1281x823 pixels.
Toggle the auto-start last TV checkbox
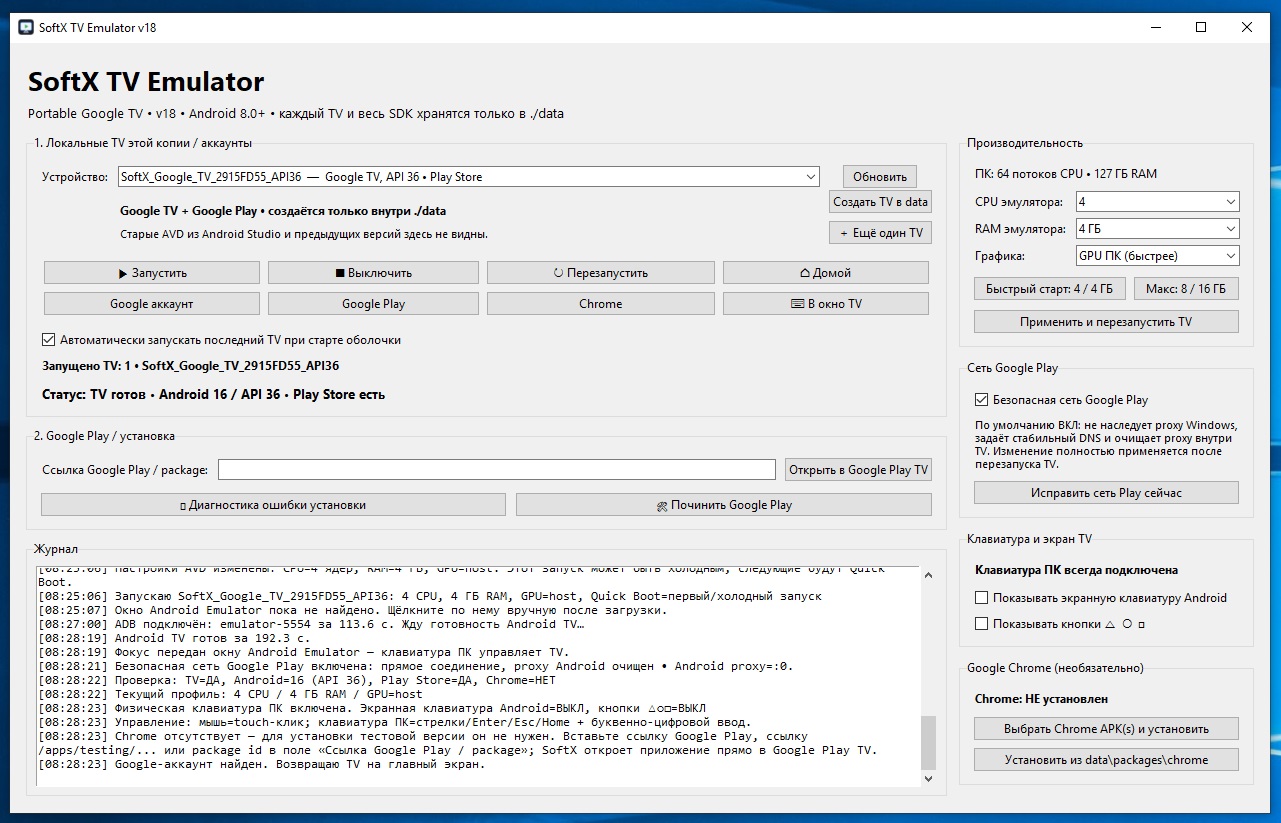pyautogui.click(x=49, y=340)
